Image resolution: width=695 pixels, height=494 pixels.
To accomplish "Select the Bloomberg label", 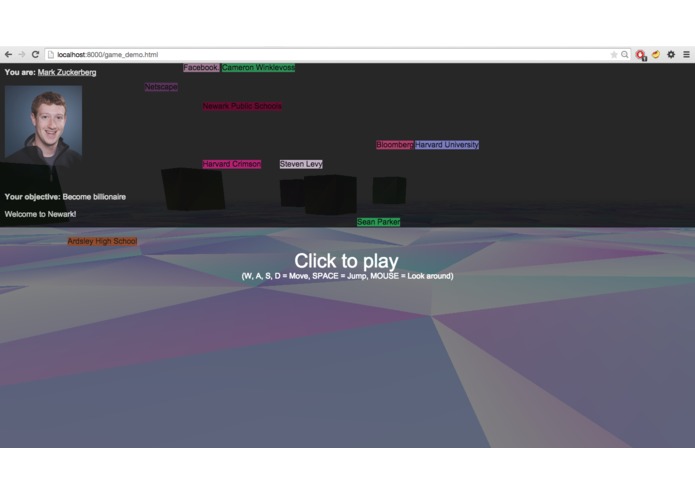I will point(394,144).
